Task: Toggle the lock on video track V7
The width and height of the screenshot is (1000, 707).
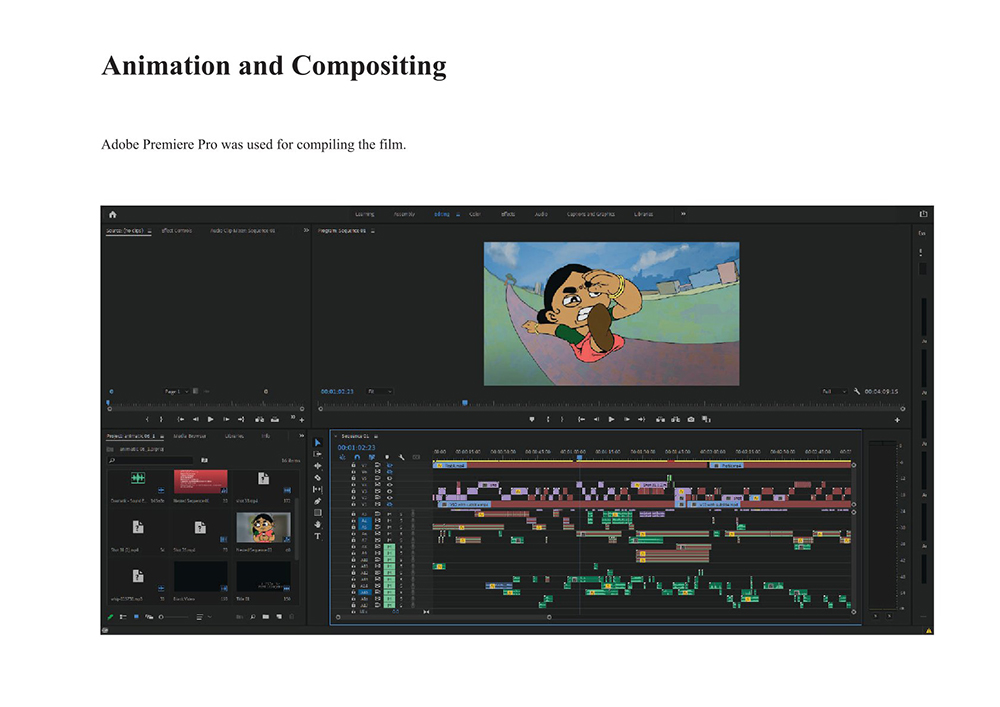Action: (x=353, y=465)
